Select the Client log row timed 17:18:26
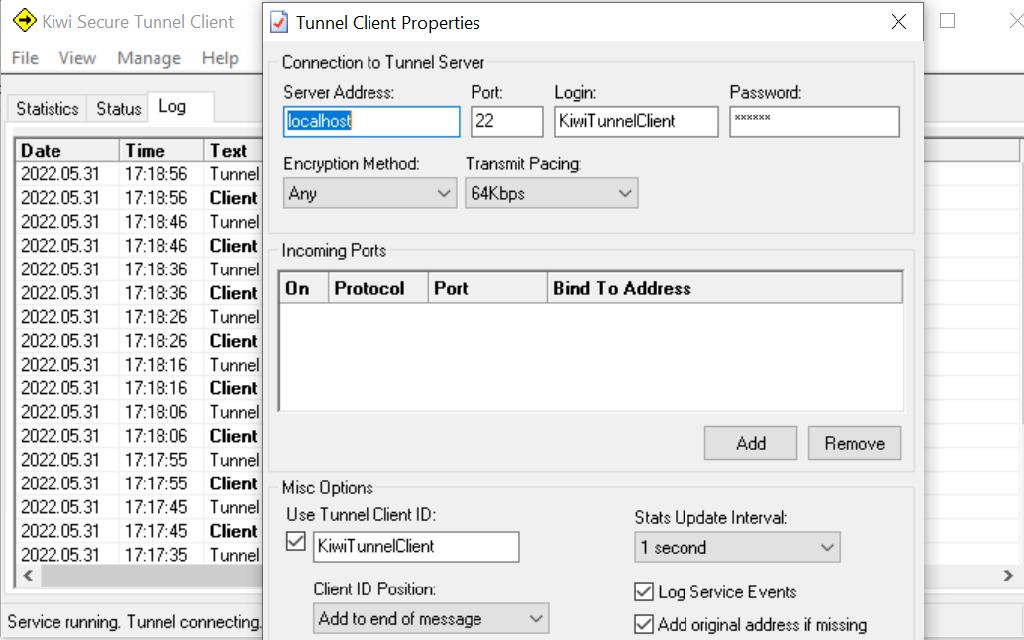 [139, 341]
